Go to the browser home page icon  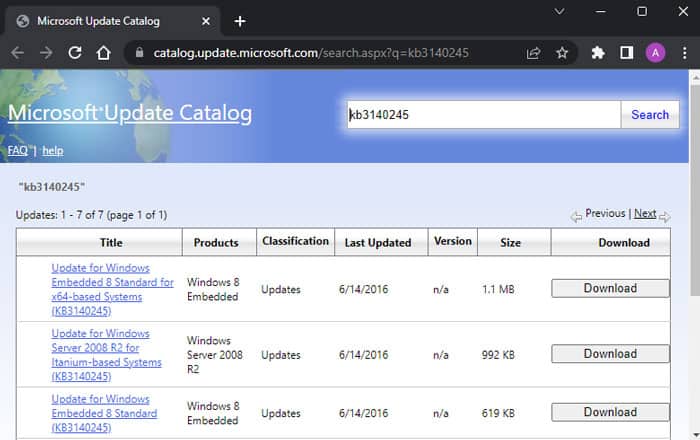(x=104, y=53)
